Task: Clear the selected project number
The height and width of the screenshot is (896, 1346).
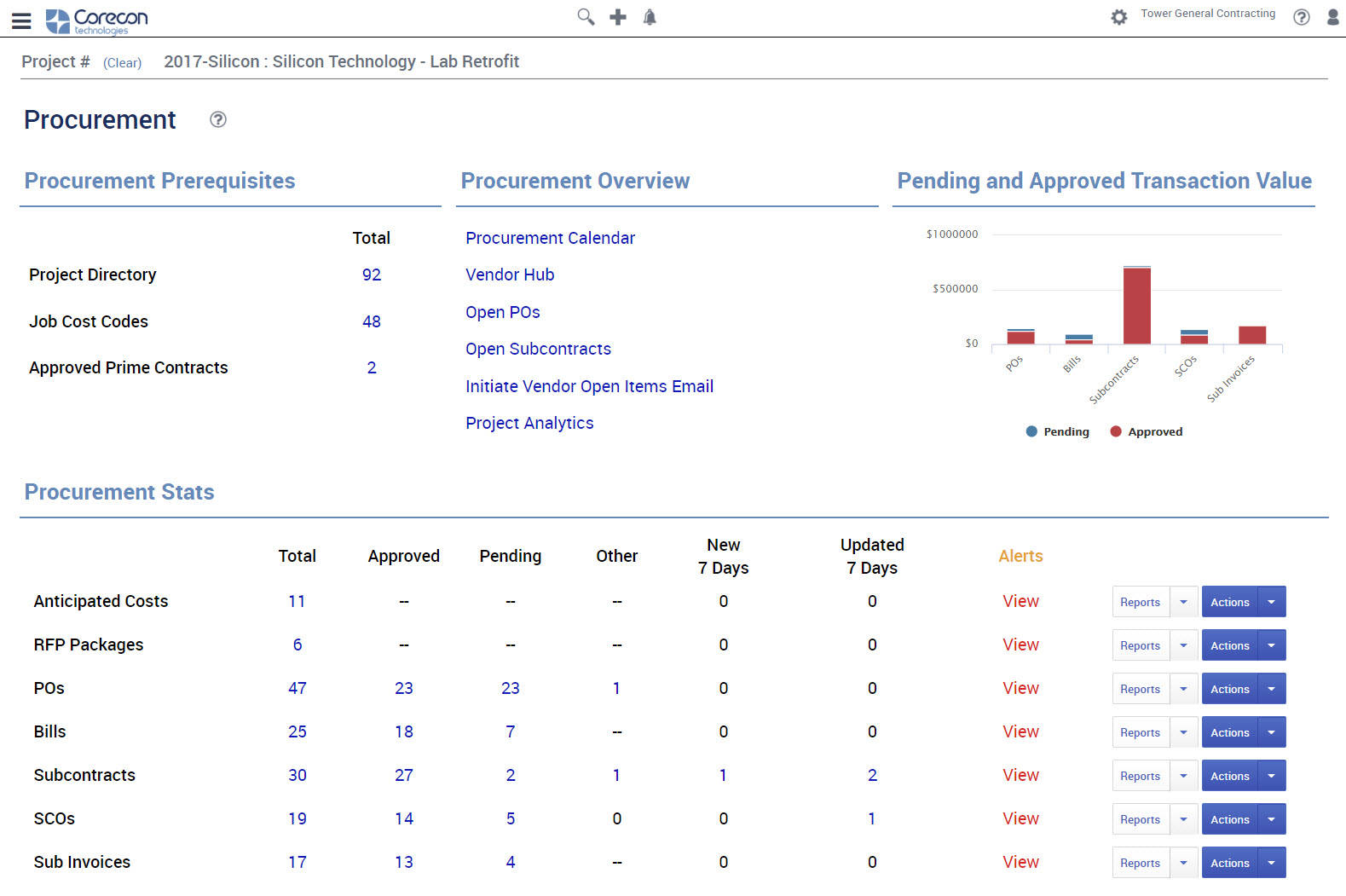Action: 122,63
